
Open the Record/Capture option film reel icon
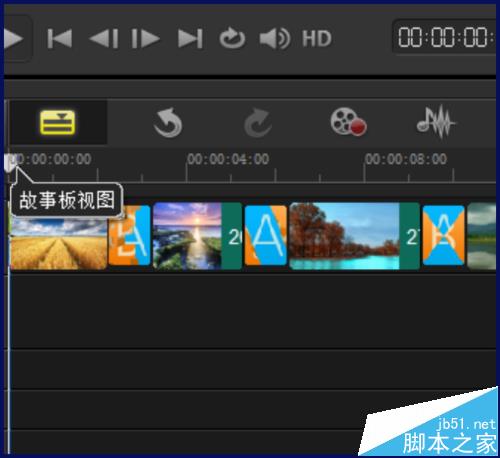click(x=348, y=122)
